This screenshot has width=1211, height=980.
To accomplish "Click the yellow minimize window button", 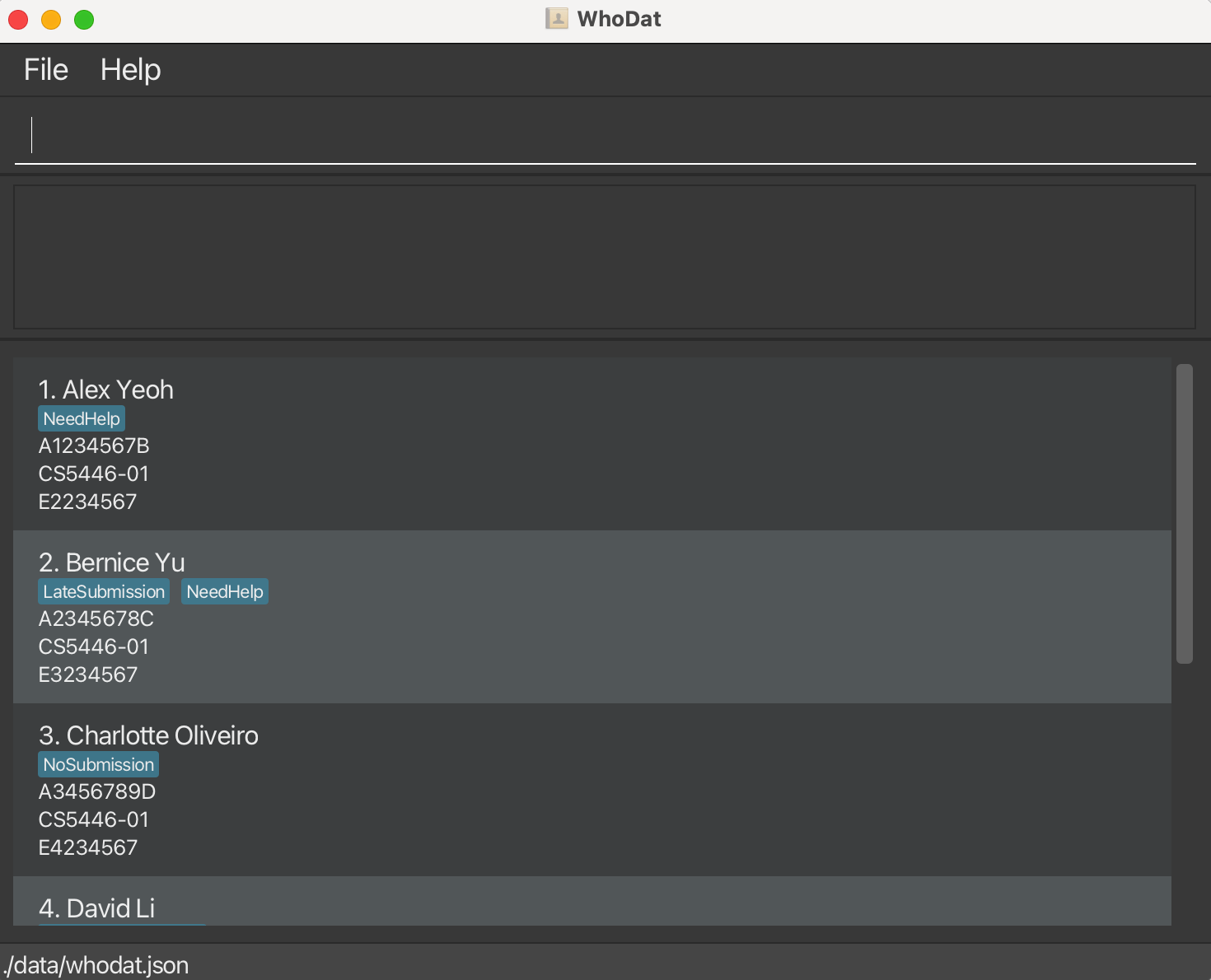I will click(x=51, y=20).
